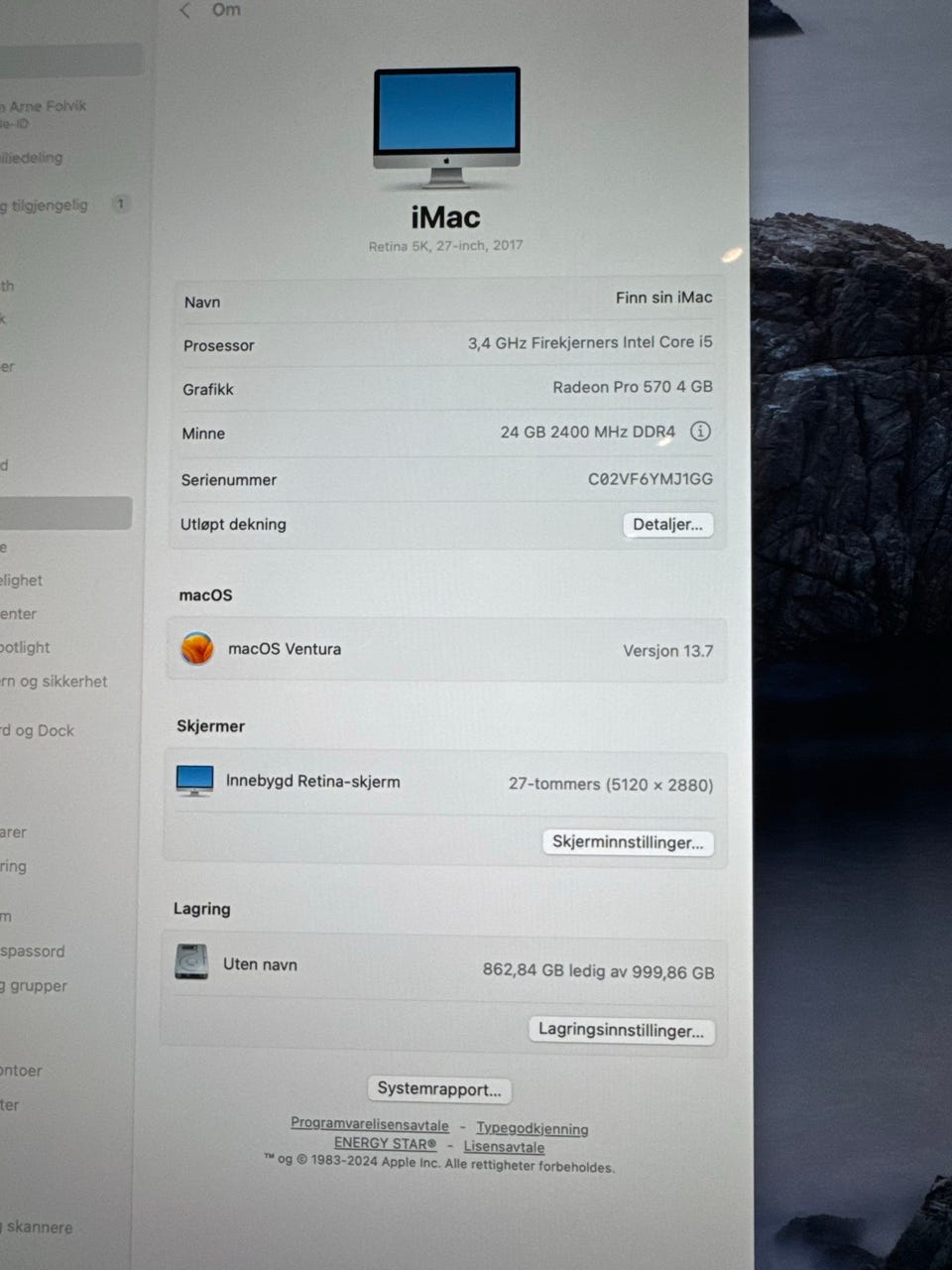Select the computer name Finn sin iMac

(x=663, y=297)
